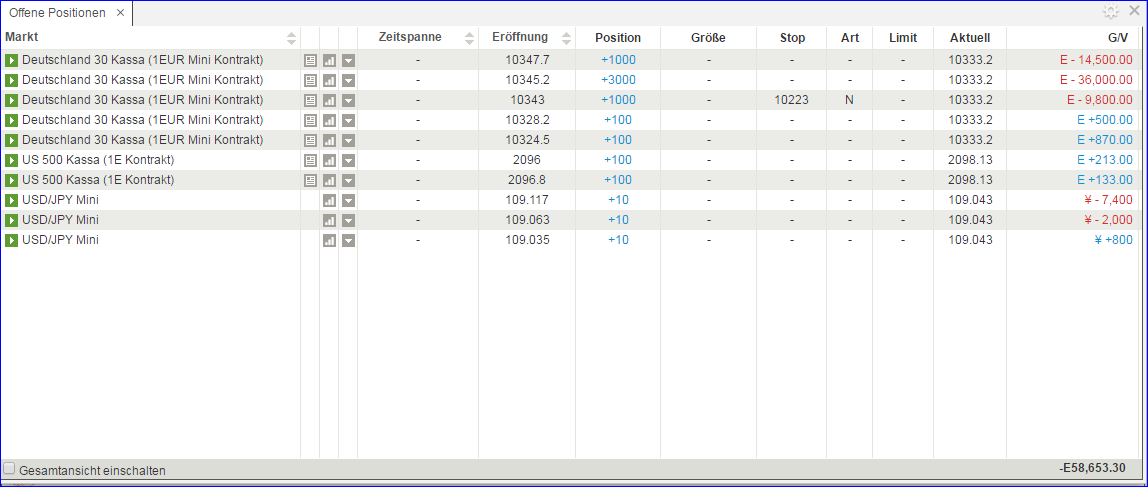Screen dimensions: 1148x487
Task: Click green arrow icon of Deutschland 30 row opened at 10324.5
Action: (x=11, y=140)
